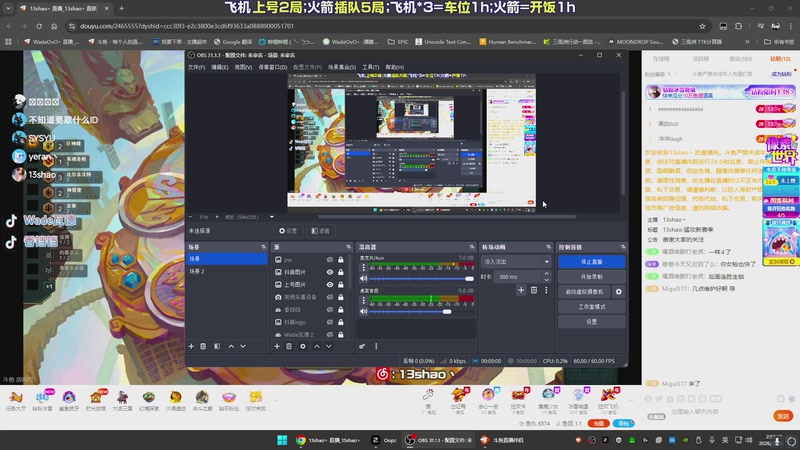Toggle visibility of pw source
Viewport: 800px width, 450px height.
[330, 260]
